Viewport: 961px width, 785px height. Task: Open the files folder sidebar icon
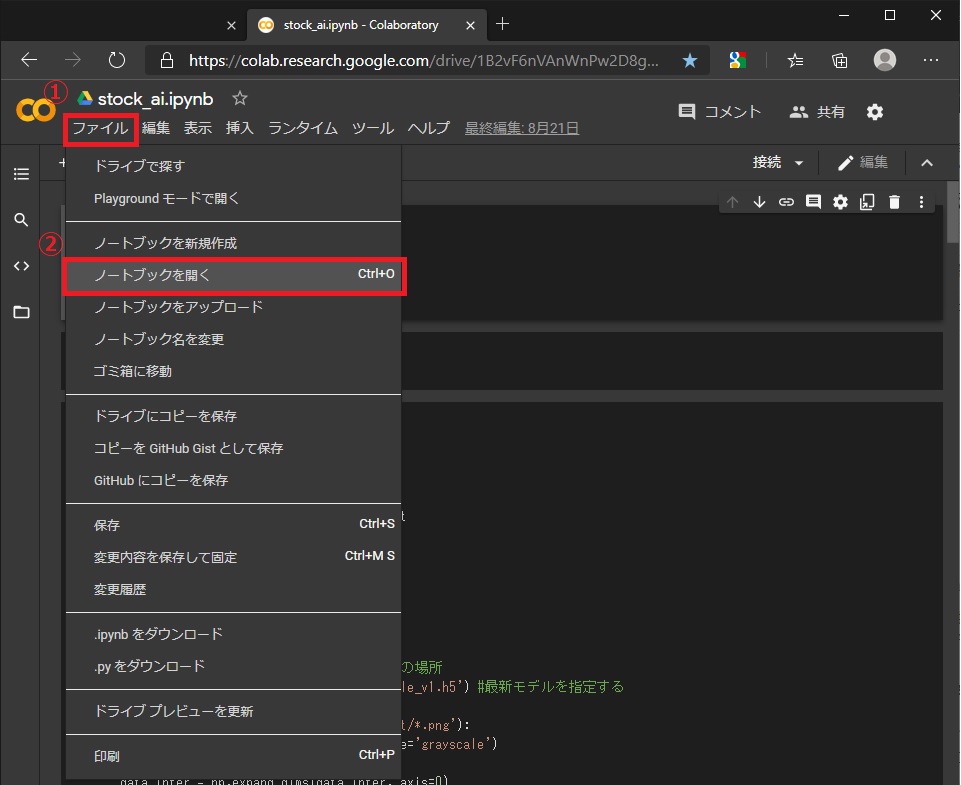tap(21, 312)
